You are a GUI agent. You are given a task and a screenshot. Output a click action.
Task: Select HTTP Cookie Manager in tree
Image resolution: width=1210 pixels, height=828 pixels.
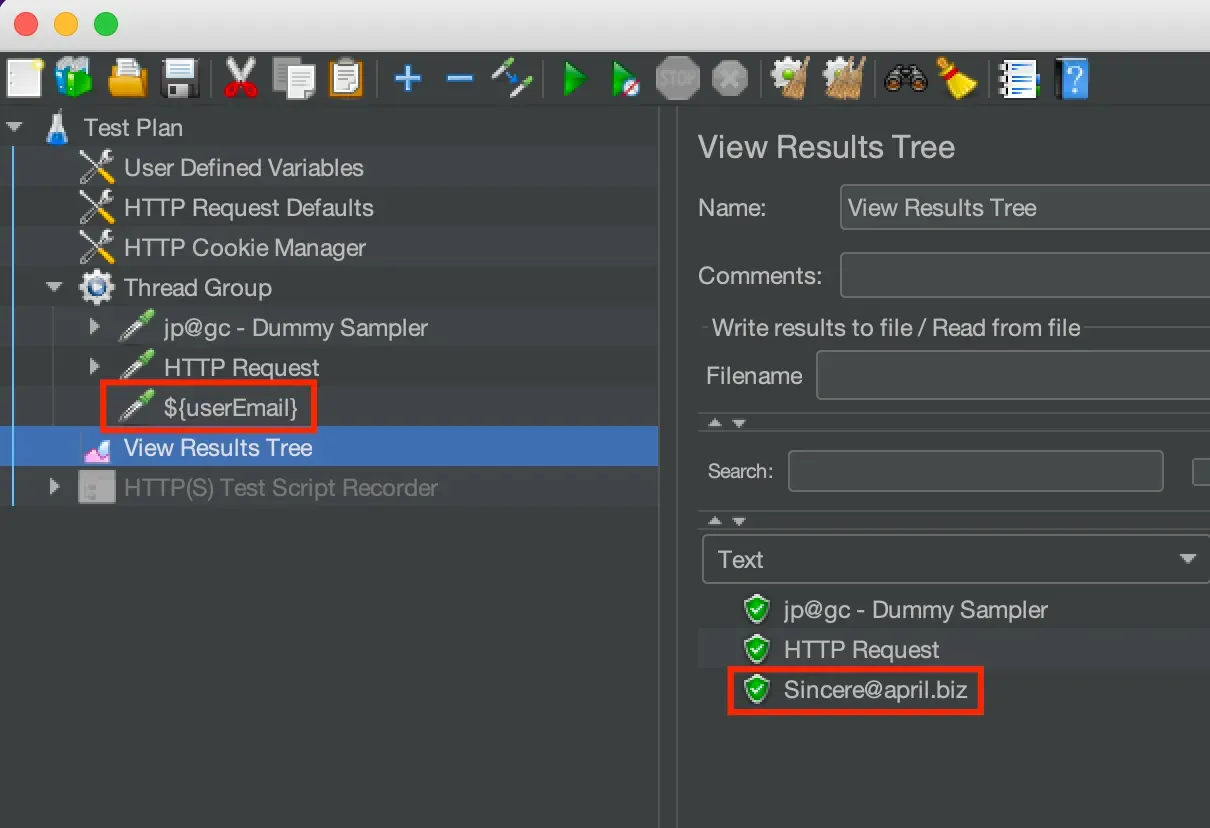coord(244,248)
